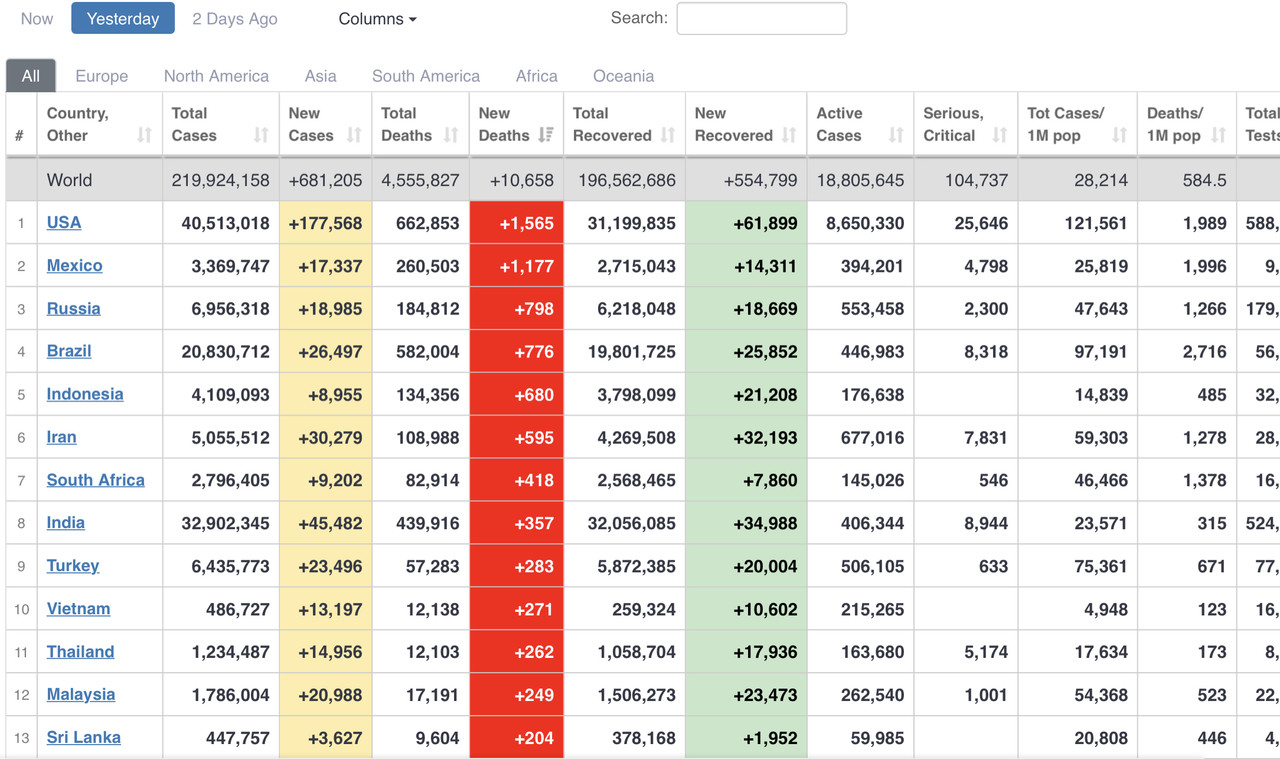Open the Columns dropdown menu
The image size is (1280, 759).
tap(378, 18)
